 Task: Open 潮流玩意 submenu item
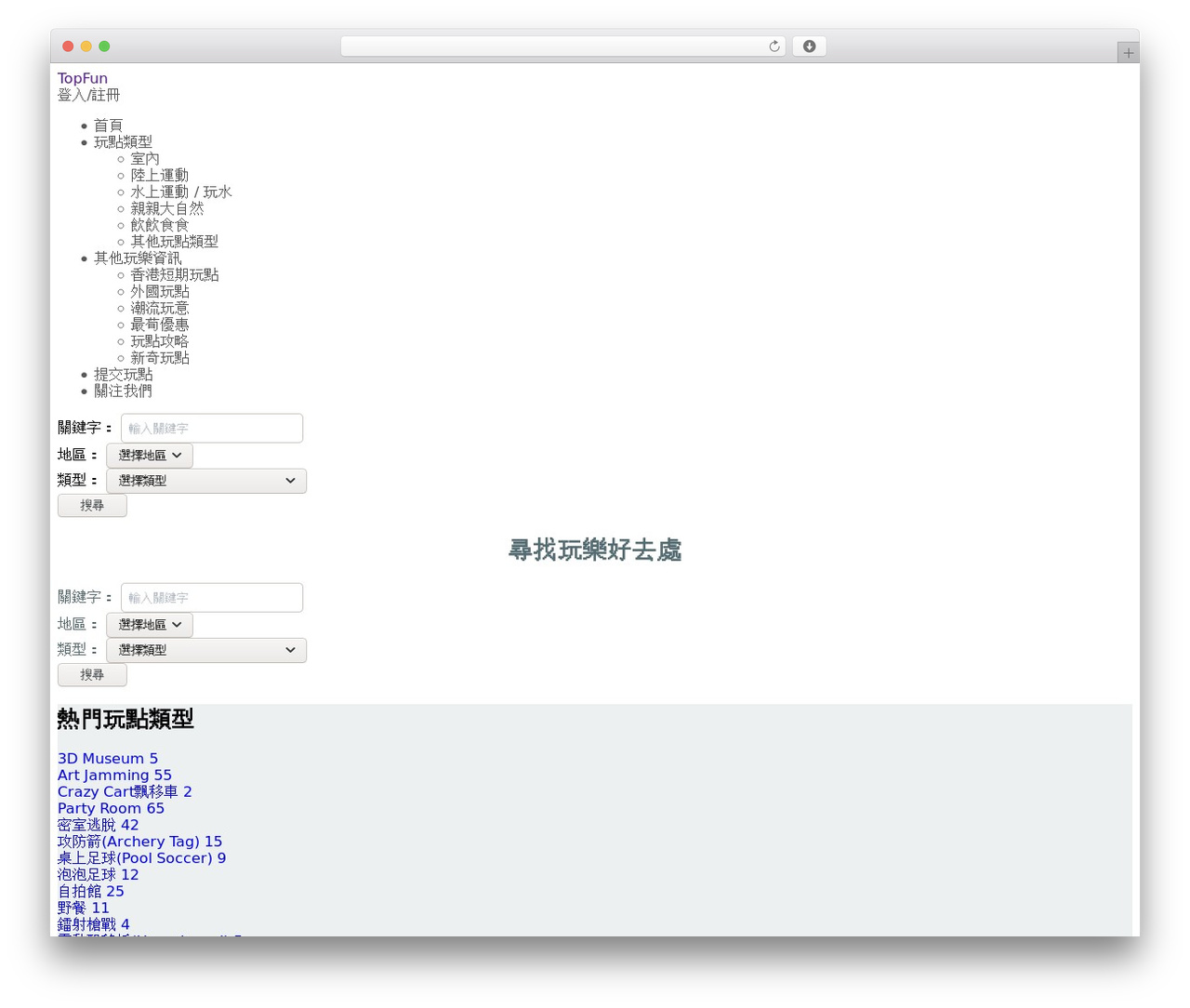[x=159, y=309]
